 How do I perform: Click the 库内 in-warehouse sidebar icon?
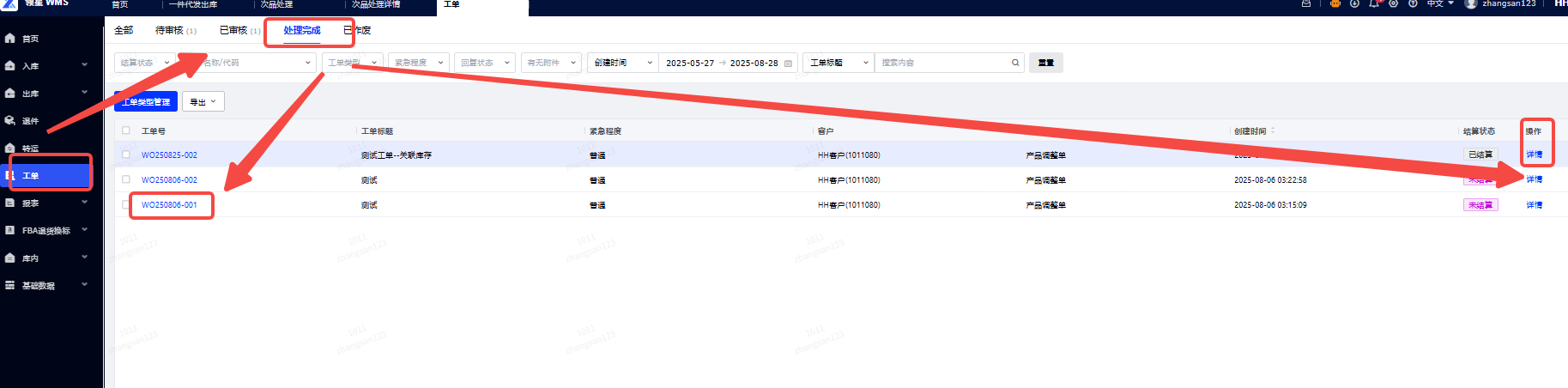[x=10, y=258]
